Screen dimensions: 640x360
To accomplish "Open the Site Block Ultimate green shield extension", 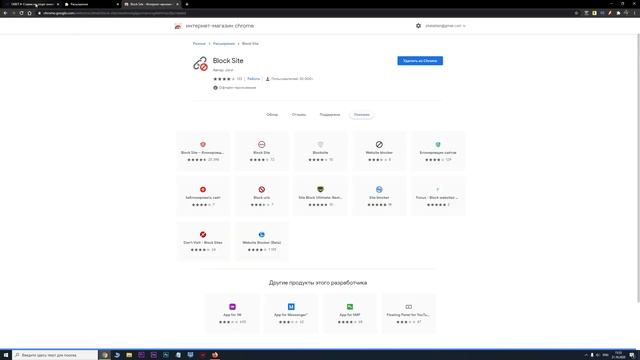I will pos(320,196).
